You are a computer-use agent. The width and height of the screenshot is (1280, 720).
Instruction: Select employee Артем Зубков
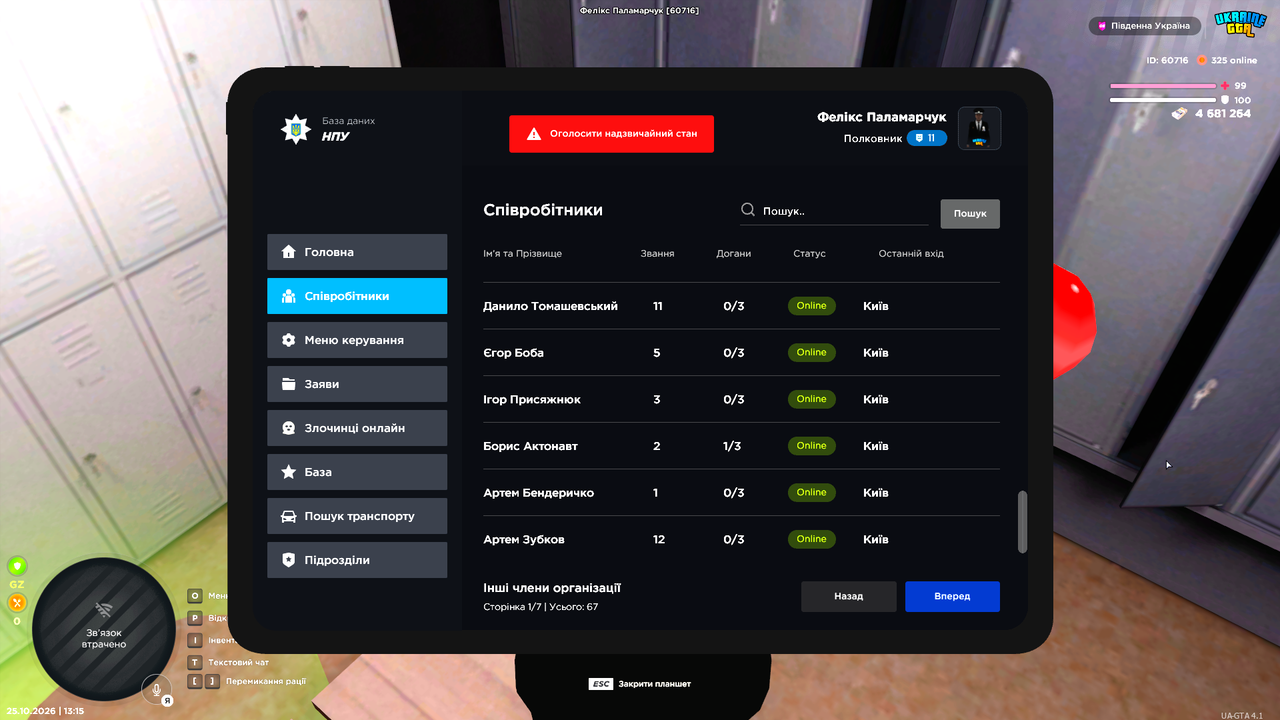(x=741, y=539)
